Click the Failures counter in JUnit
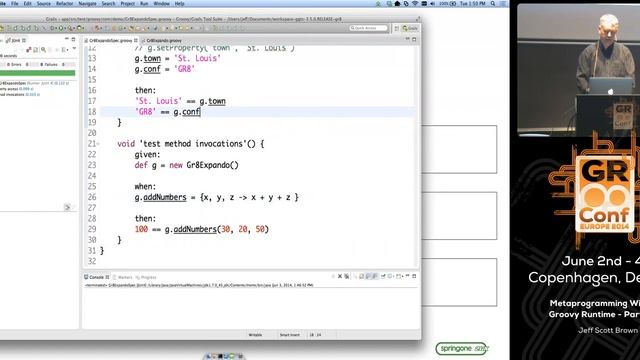This screenshot has height=360, width=640. [52, 64]
